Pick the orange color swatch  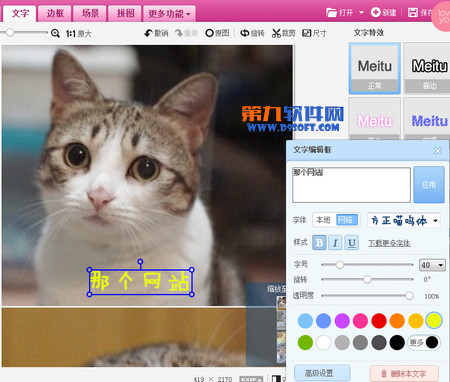pos(397,321)
